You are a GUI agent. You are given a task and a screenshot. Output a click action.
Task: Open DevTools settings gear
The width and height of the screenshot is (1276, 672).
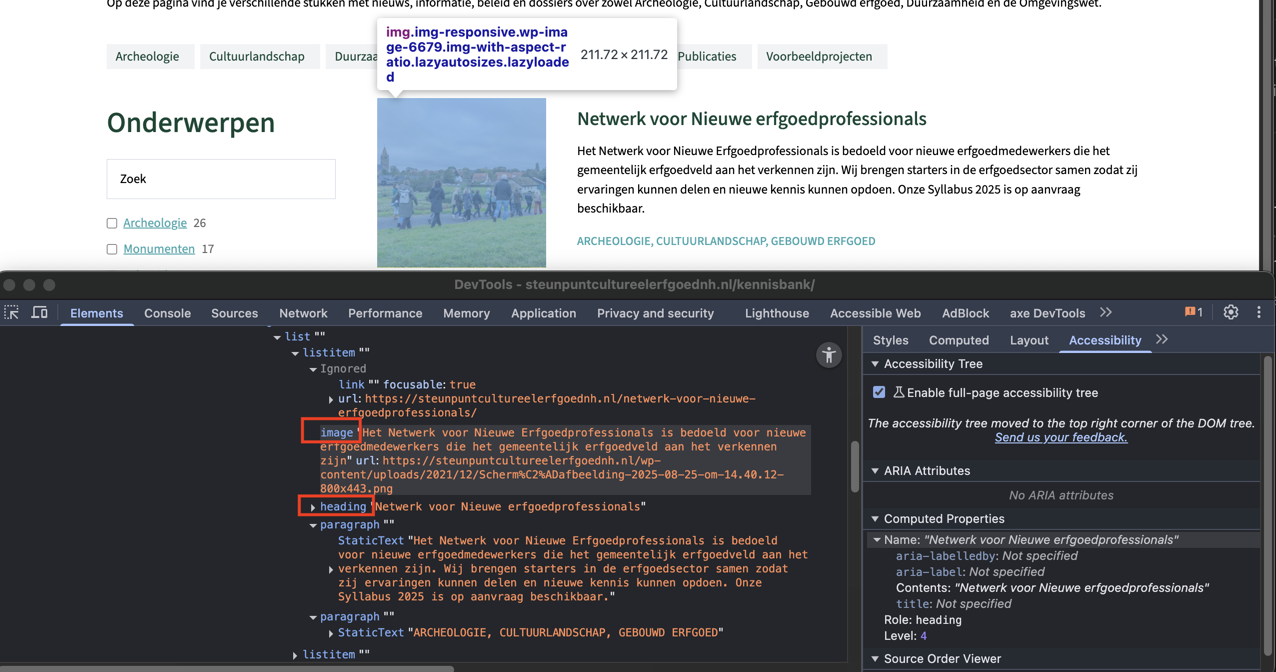tap(1230, 313)
